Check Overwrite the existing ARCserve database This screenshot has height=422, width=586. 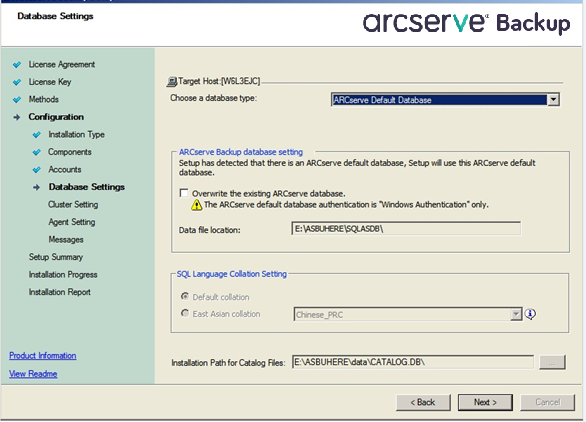(183, 193)
